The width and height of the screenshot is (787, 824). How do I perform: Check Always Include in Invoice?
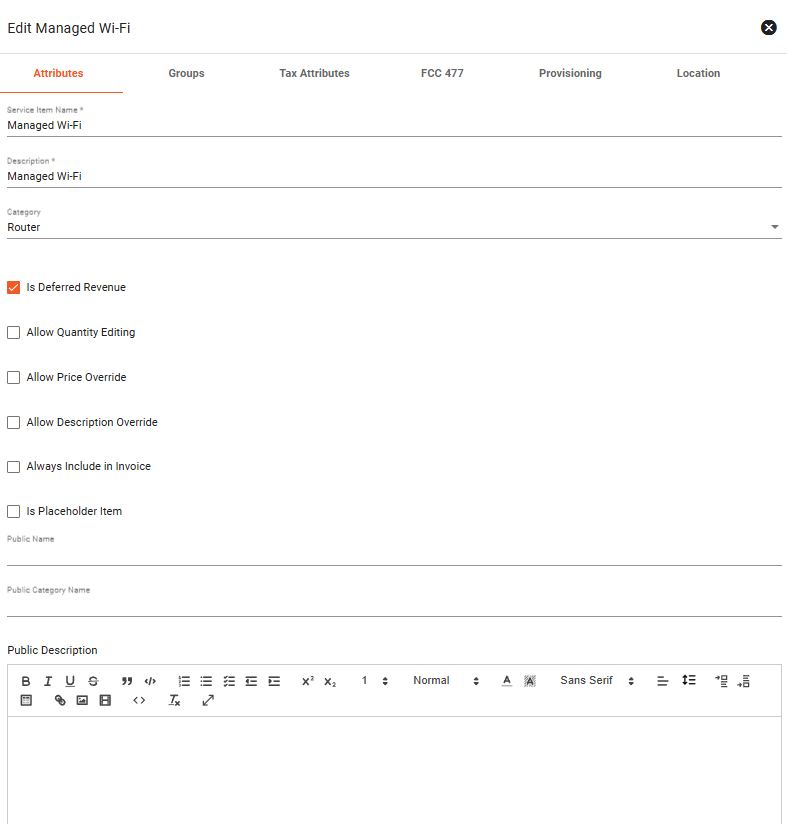(x=14, y=467)
